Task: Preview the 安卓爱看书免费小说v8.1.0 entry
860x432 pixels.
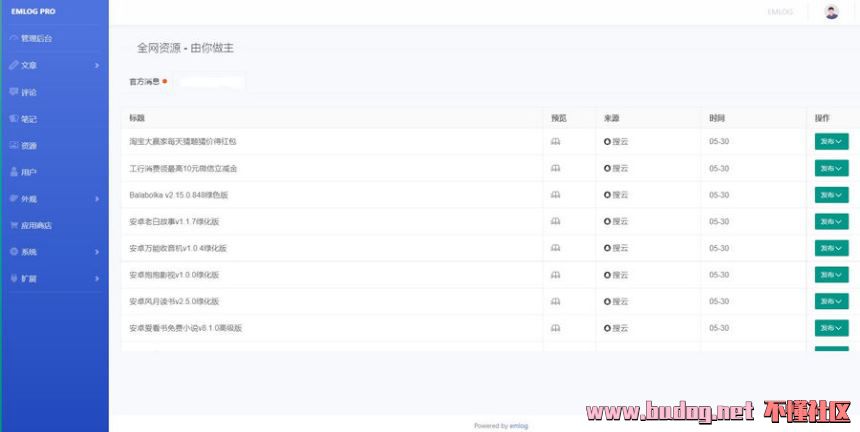Action: click(x=556, y=328)
